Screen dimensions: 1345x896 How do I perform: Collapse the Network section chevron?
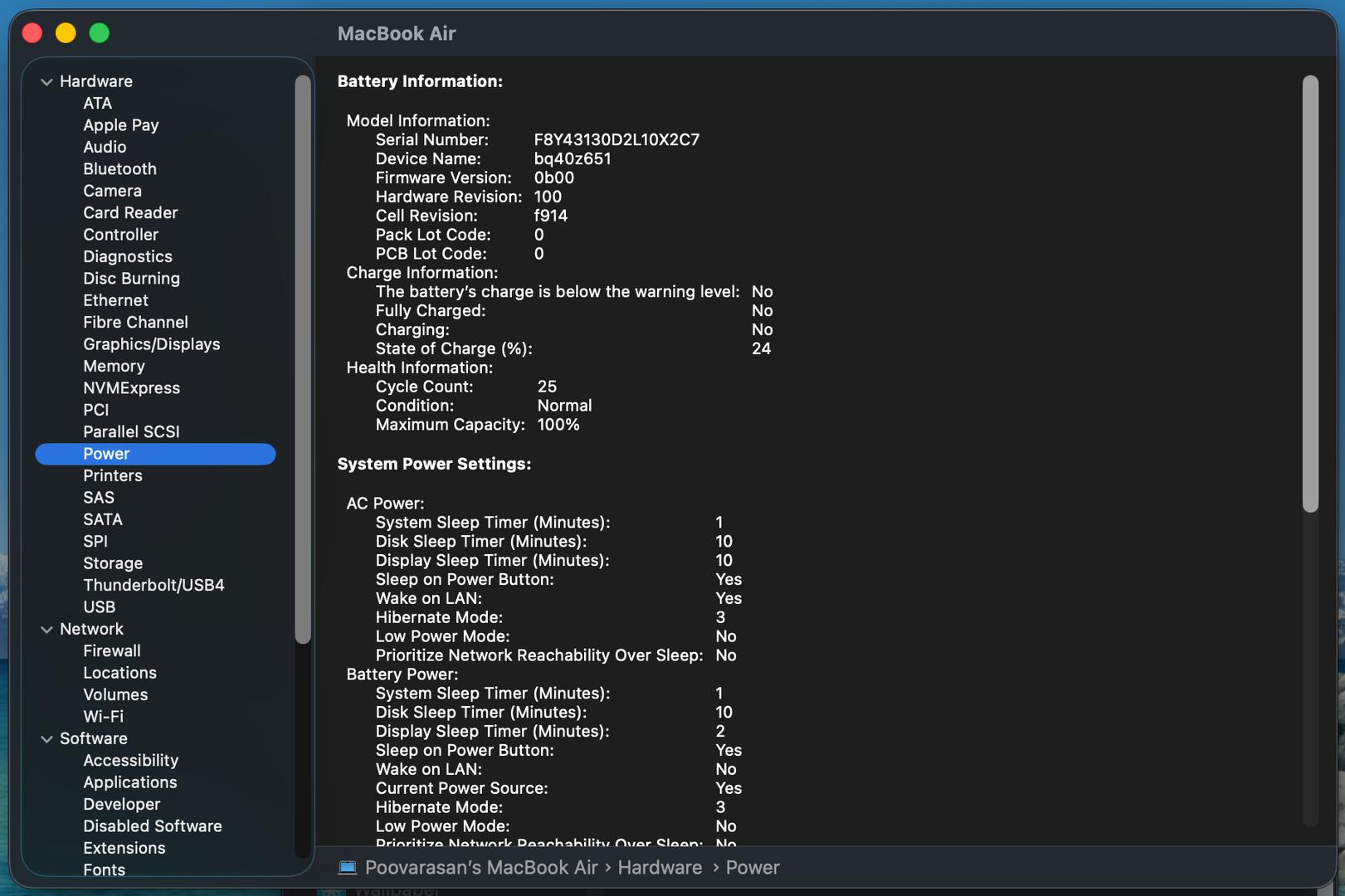tap(47, 630)
